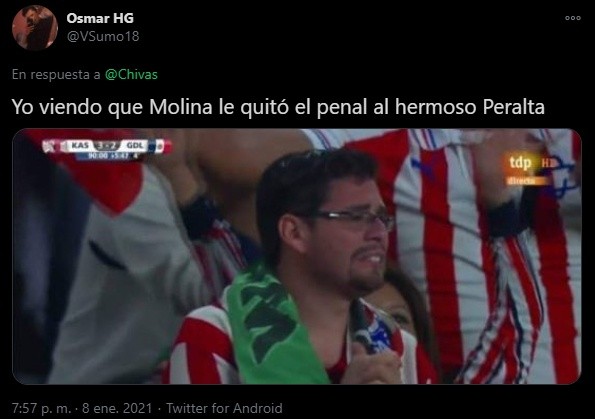Click the 'En respuesta a' reply label
Viewport: 595px width, 419px height.
coord(56,74)
